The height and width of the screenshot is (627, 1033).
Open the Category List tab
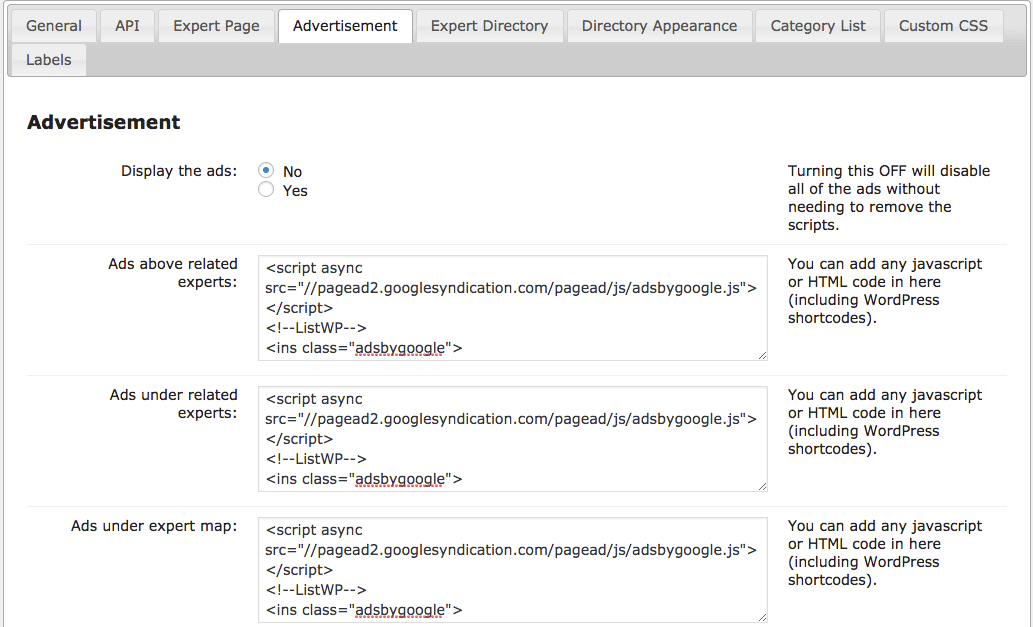point(818,26)
